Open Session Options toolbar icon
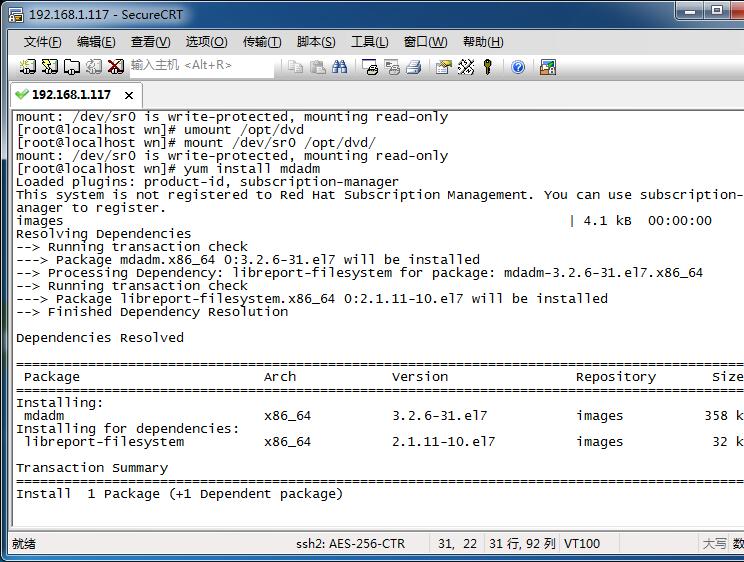This screenshot has height=562, width=744. pyautogui.click(x=444, y=67)
